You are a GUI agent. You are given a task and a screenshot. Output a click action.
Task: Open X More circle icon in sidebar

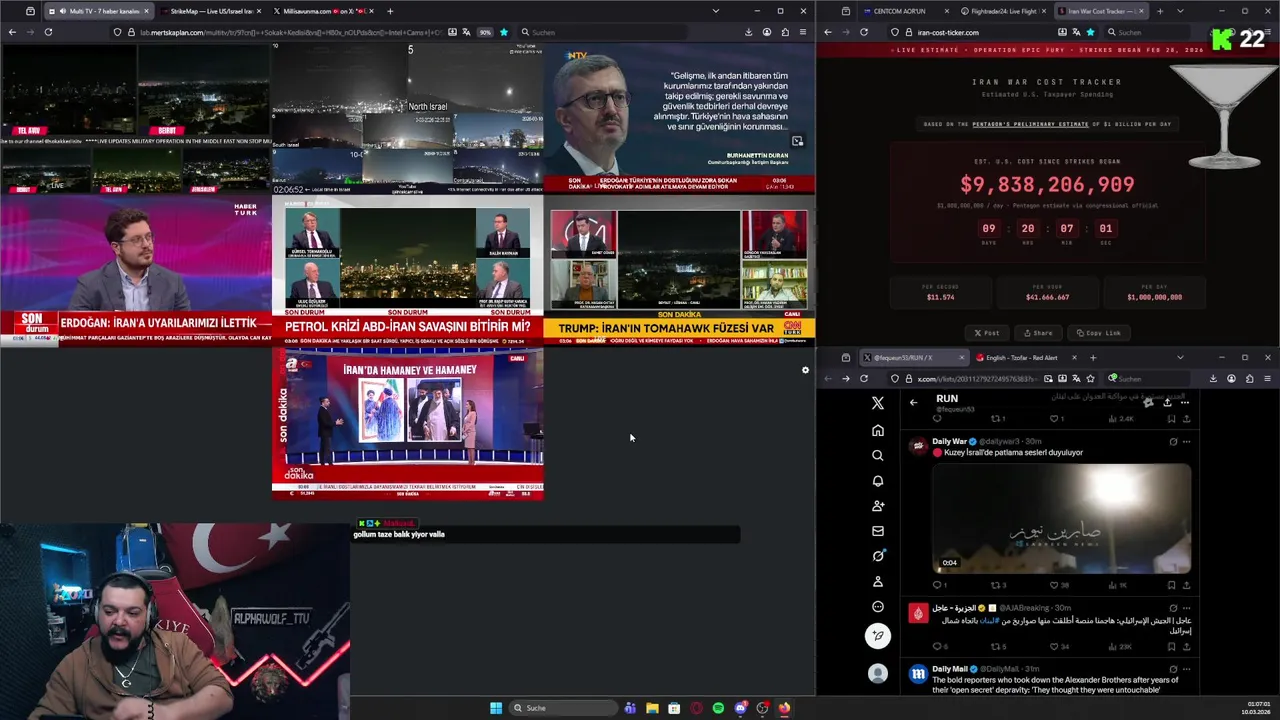(x=878, y=606)
